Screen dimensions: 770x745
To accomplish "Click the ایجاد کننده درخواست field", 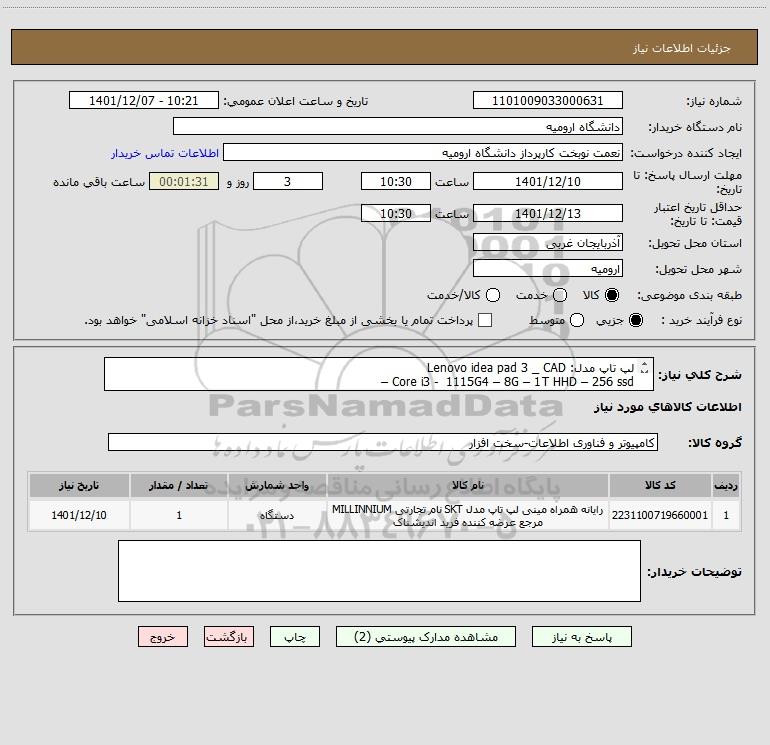I will pos(423,152).
